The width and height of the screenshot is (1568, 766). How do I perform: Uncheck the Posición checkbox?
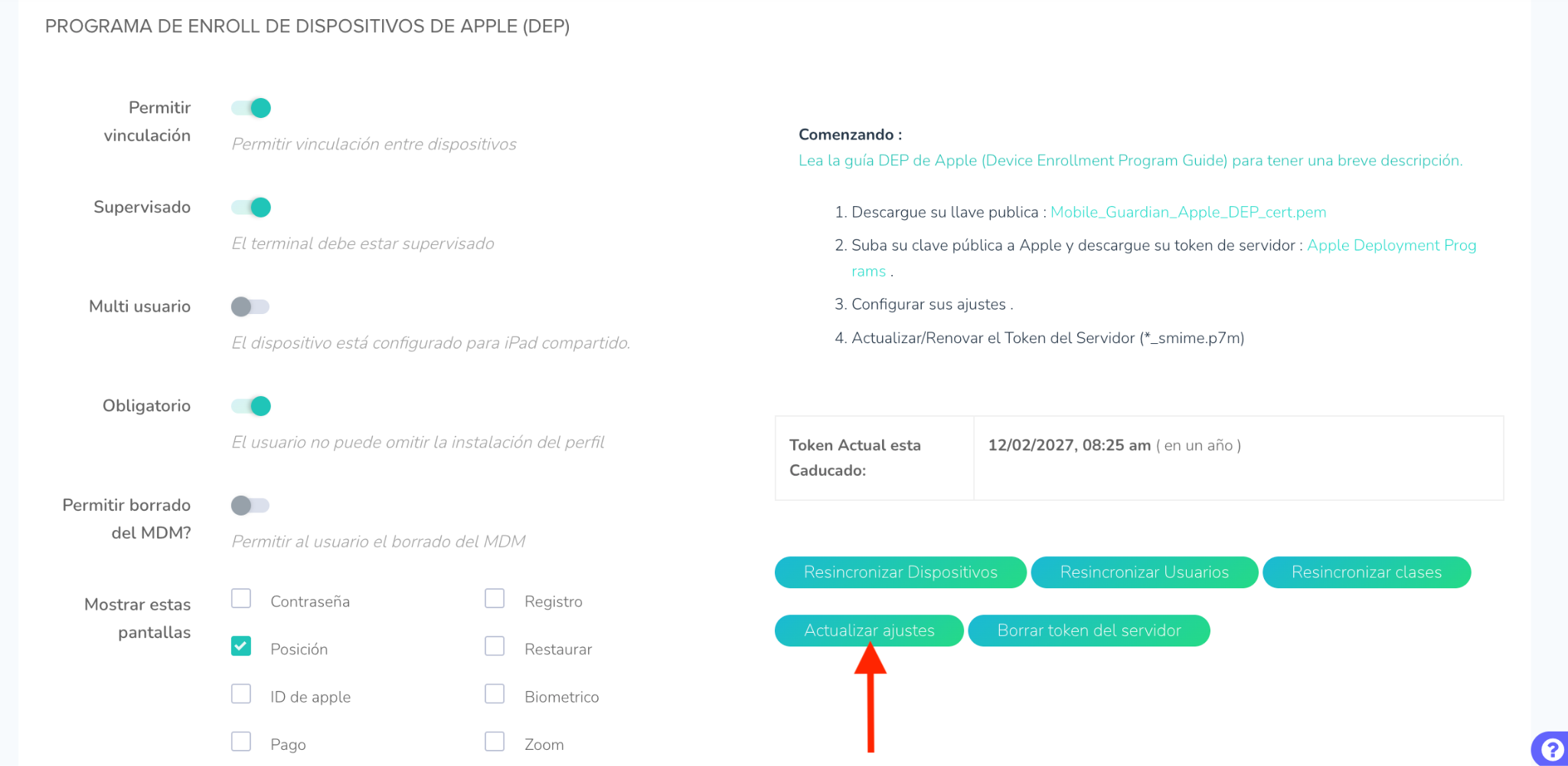click(241, 647)
